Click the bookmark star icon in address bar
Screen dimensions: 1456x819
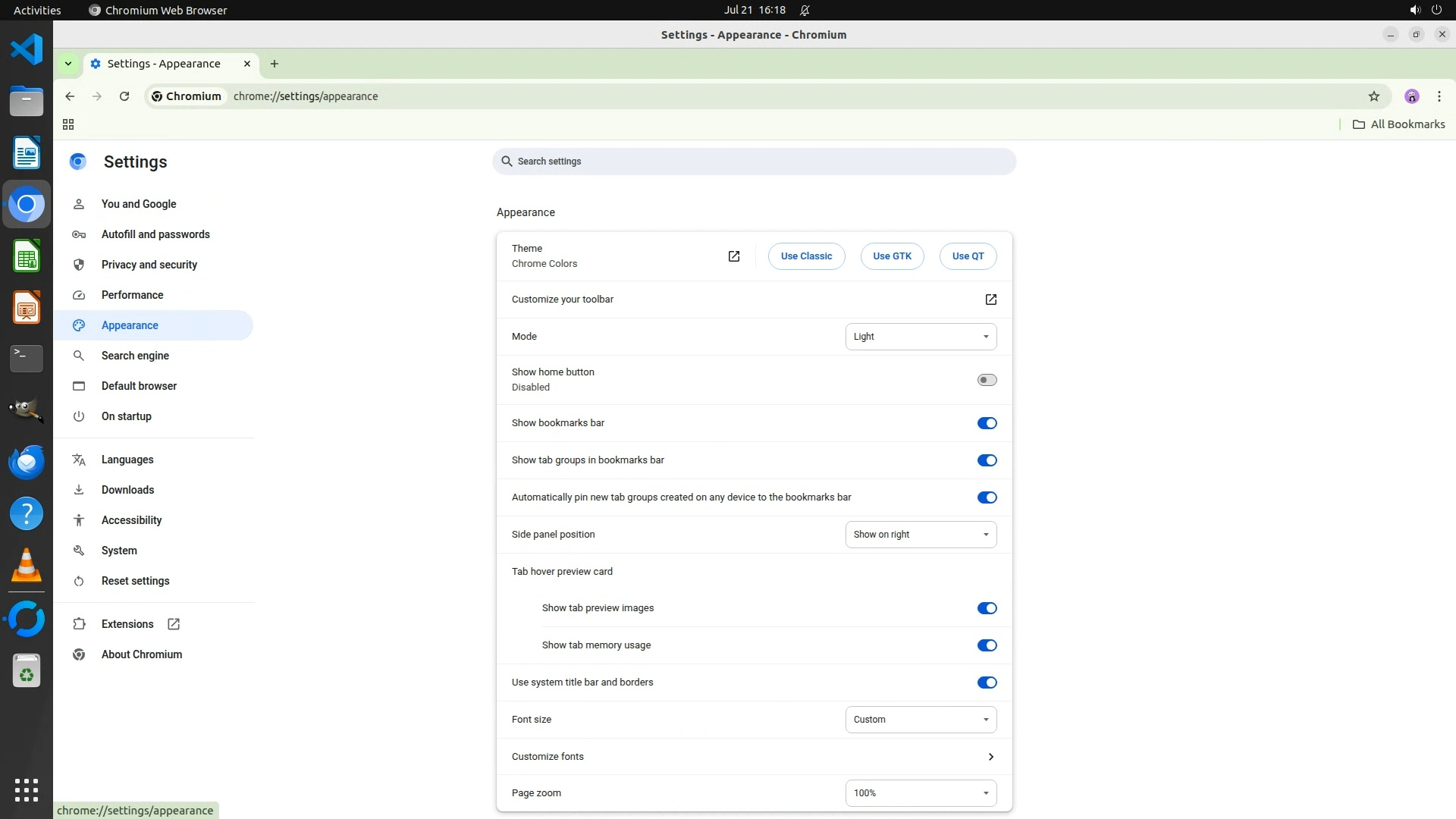click(1373, 96)
